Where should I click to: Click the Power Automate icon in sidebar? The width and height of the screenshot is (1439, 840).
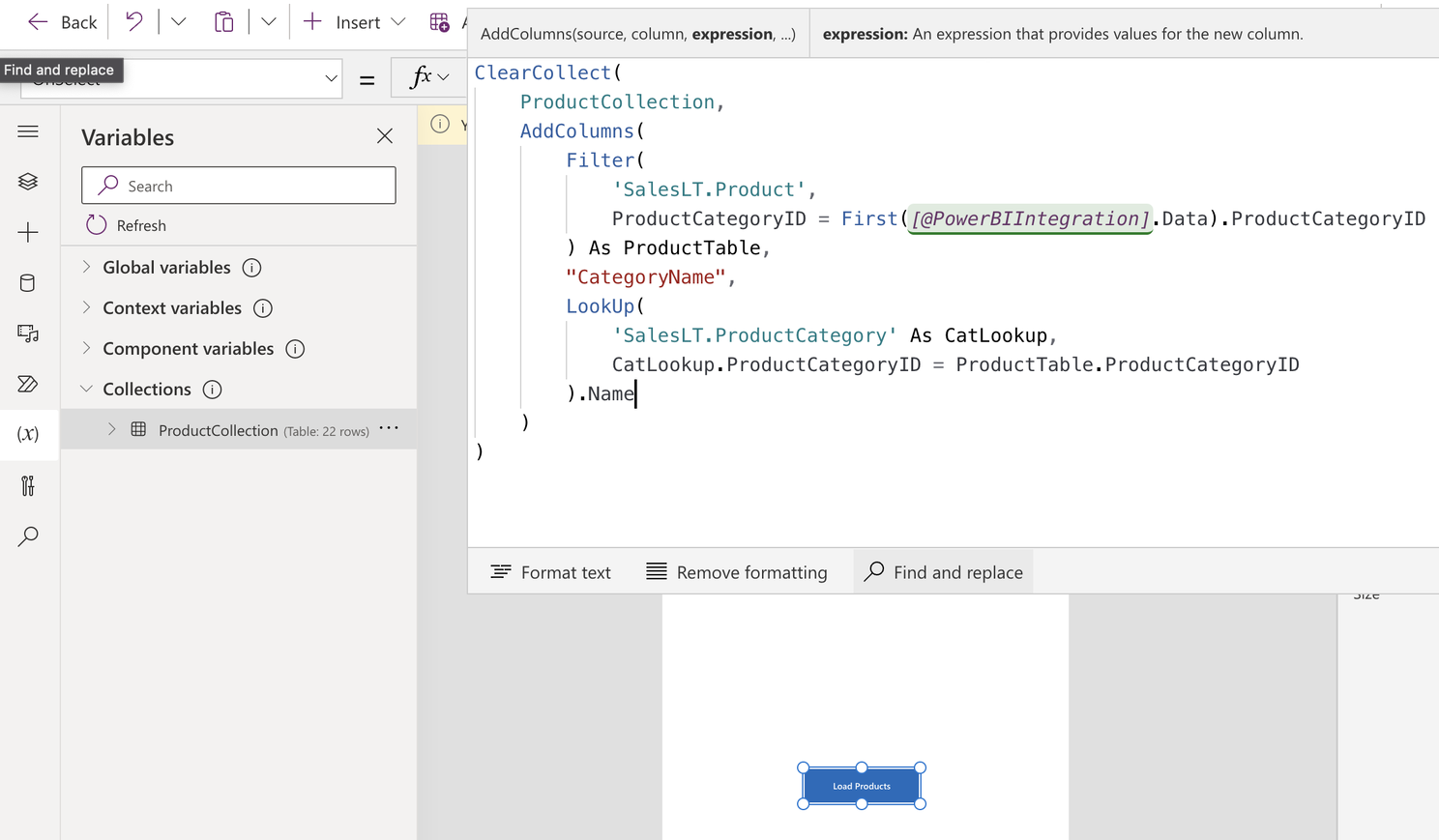coord(28,384)
